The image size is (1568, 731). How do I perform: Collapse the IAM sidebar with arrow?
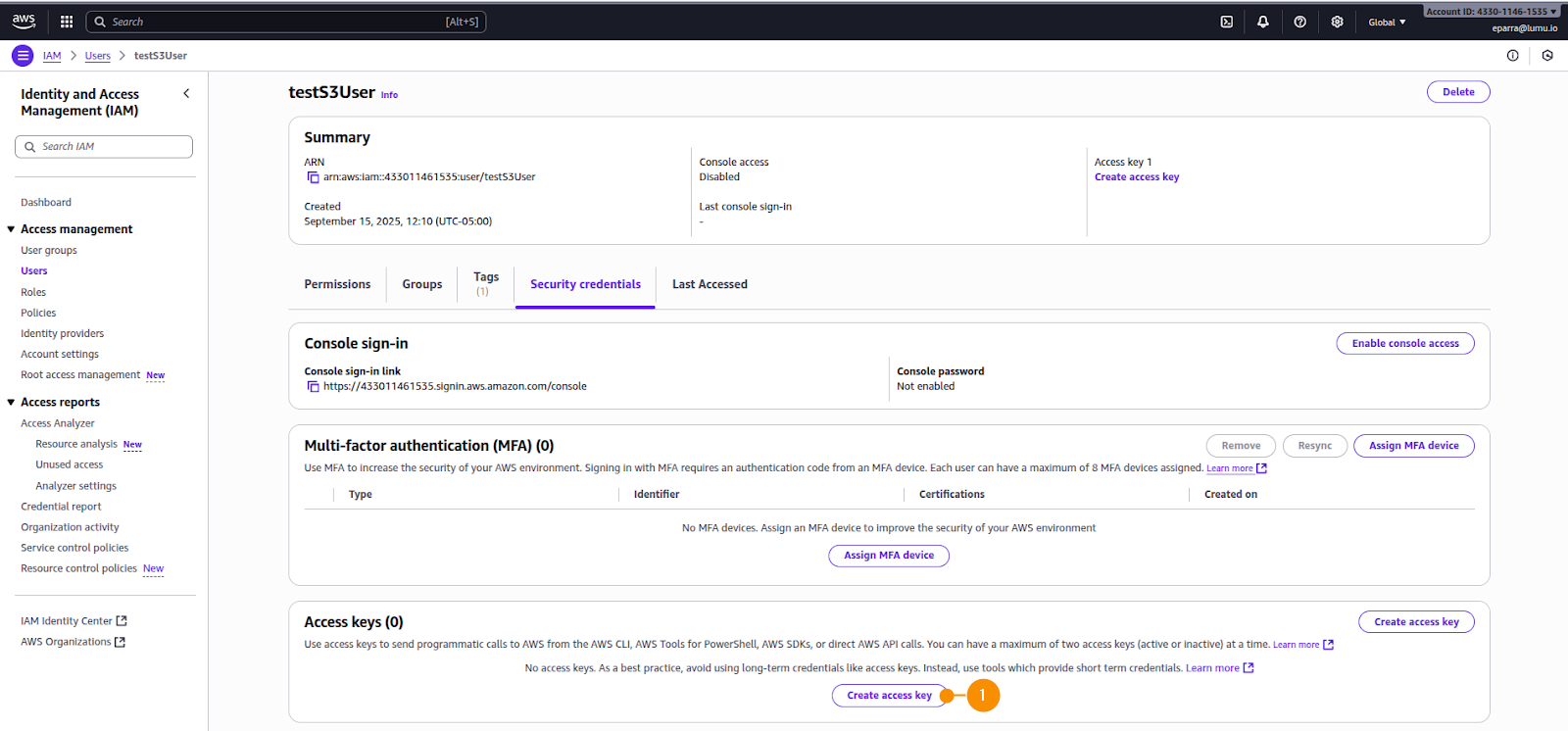[186, 94]
